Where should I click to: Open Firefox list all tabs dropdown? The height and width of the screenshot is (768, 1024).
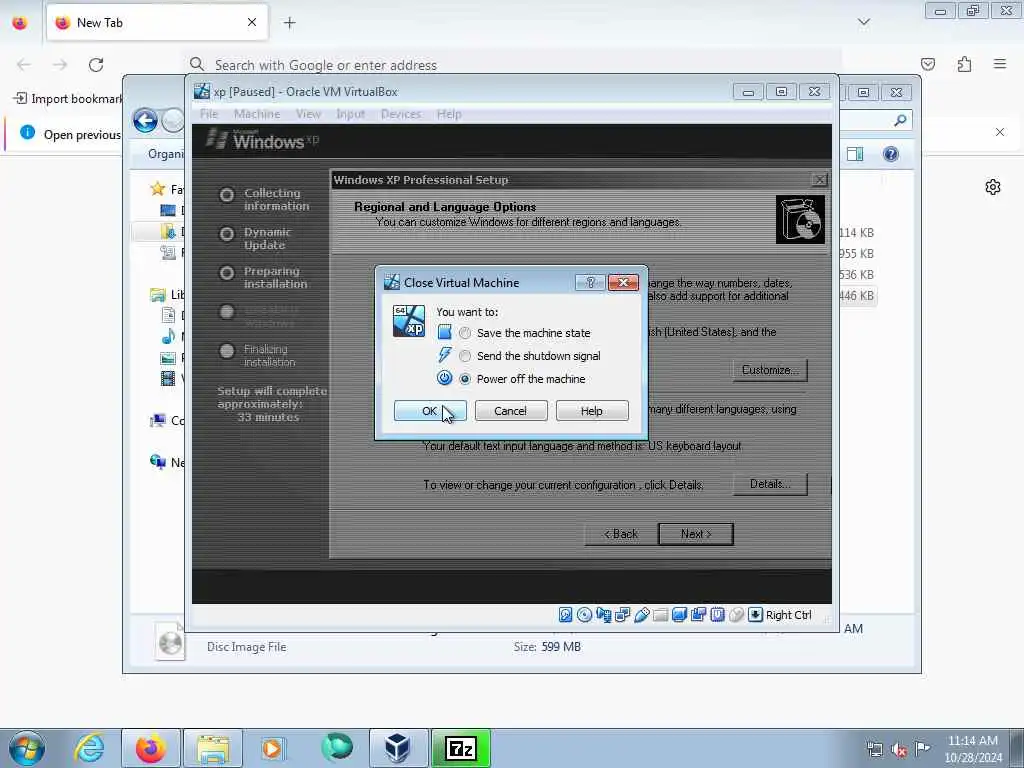pyautogui.click(x=863, y=23)
